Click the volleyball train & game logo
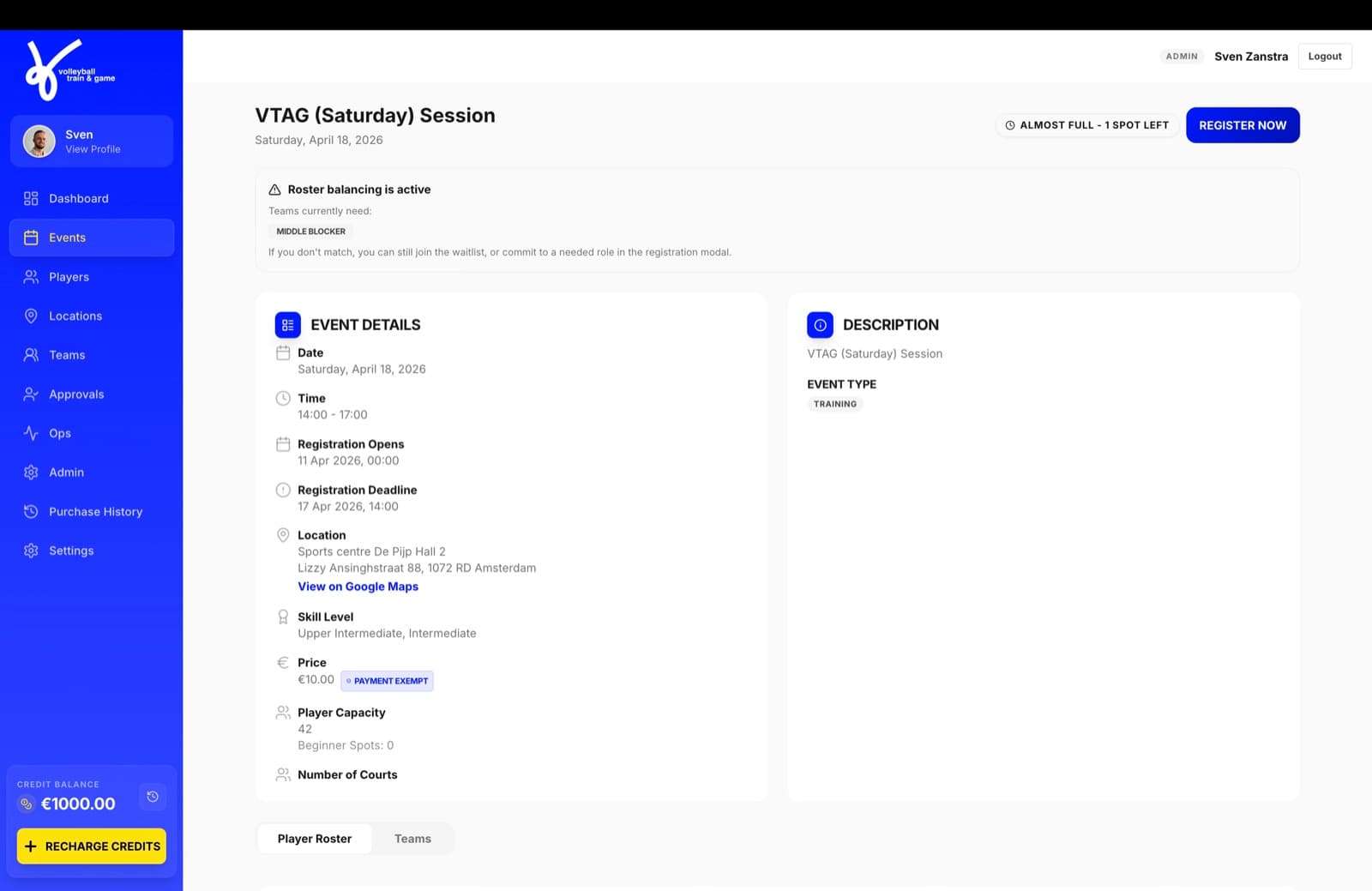This screenshot has height=891, width=1372. (x=69, y=70)
